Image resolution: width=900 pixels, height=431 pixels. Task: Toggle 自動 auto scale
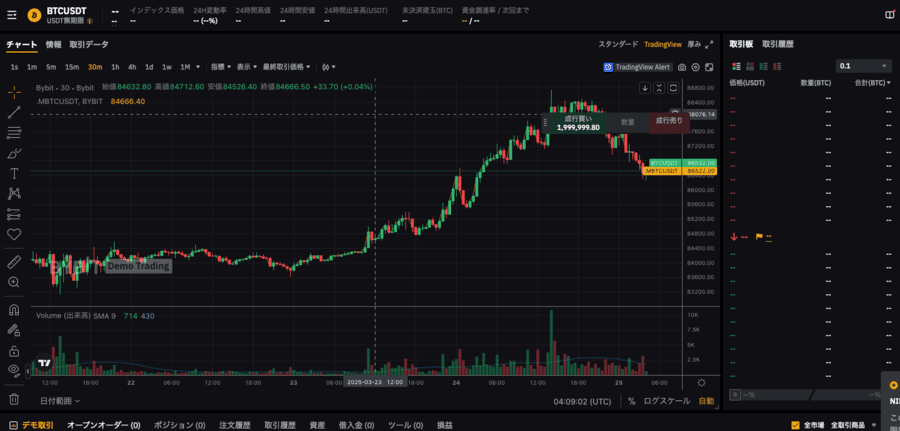(x=707, y=401)
